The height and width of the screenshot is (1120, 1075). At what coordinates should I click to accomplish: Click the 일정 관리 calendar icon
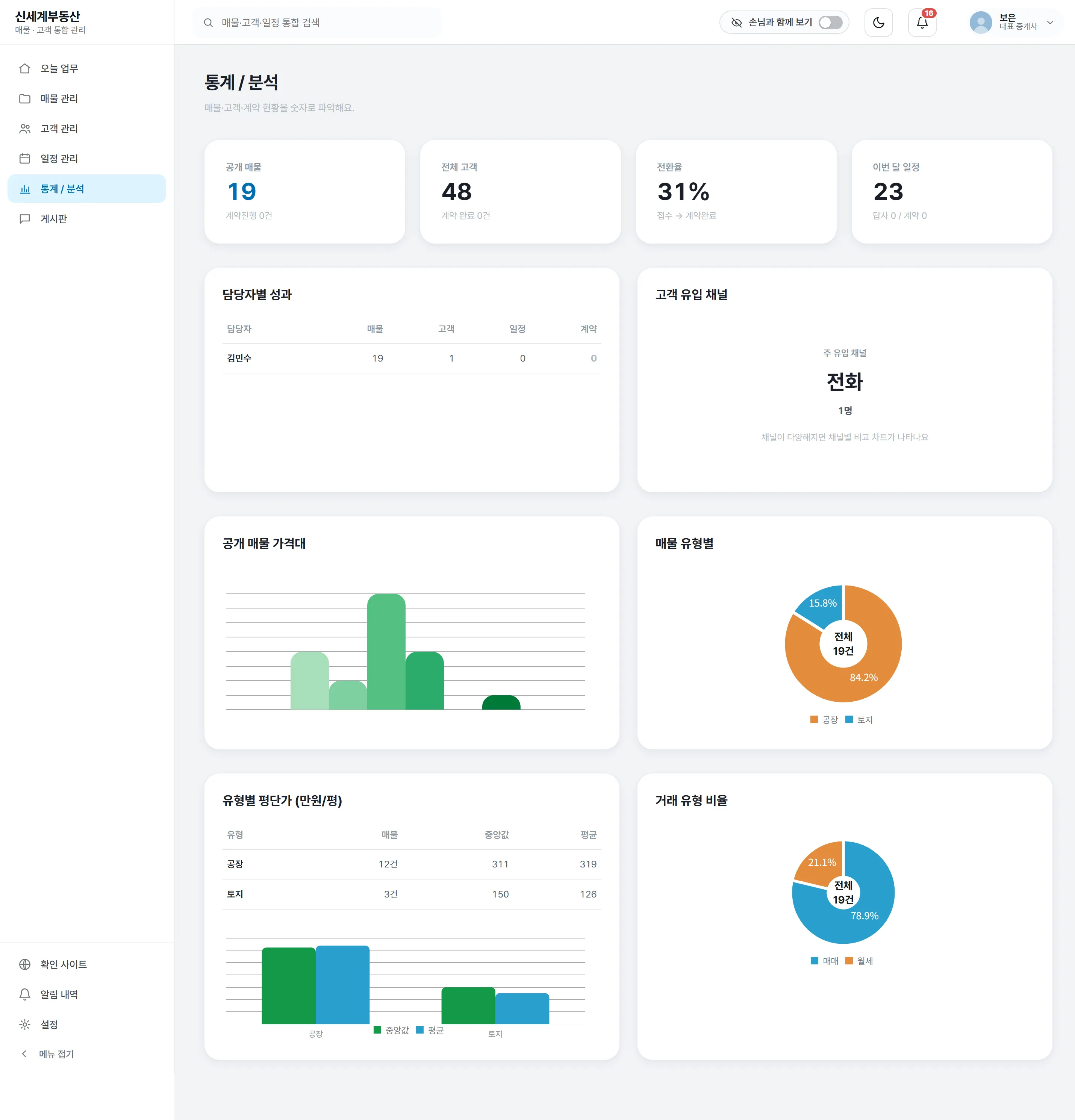(x=24, y=159)
